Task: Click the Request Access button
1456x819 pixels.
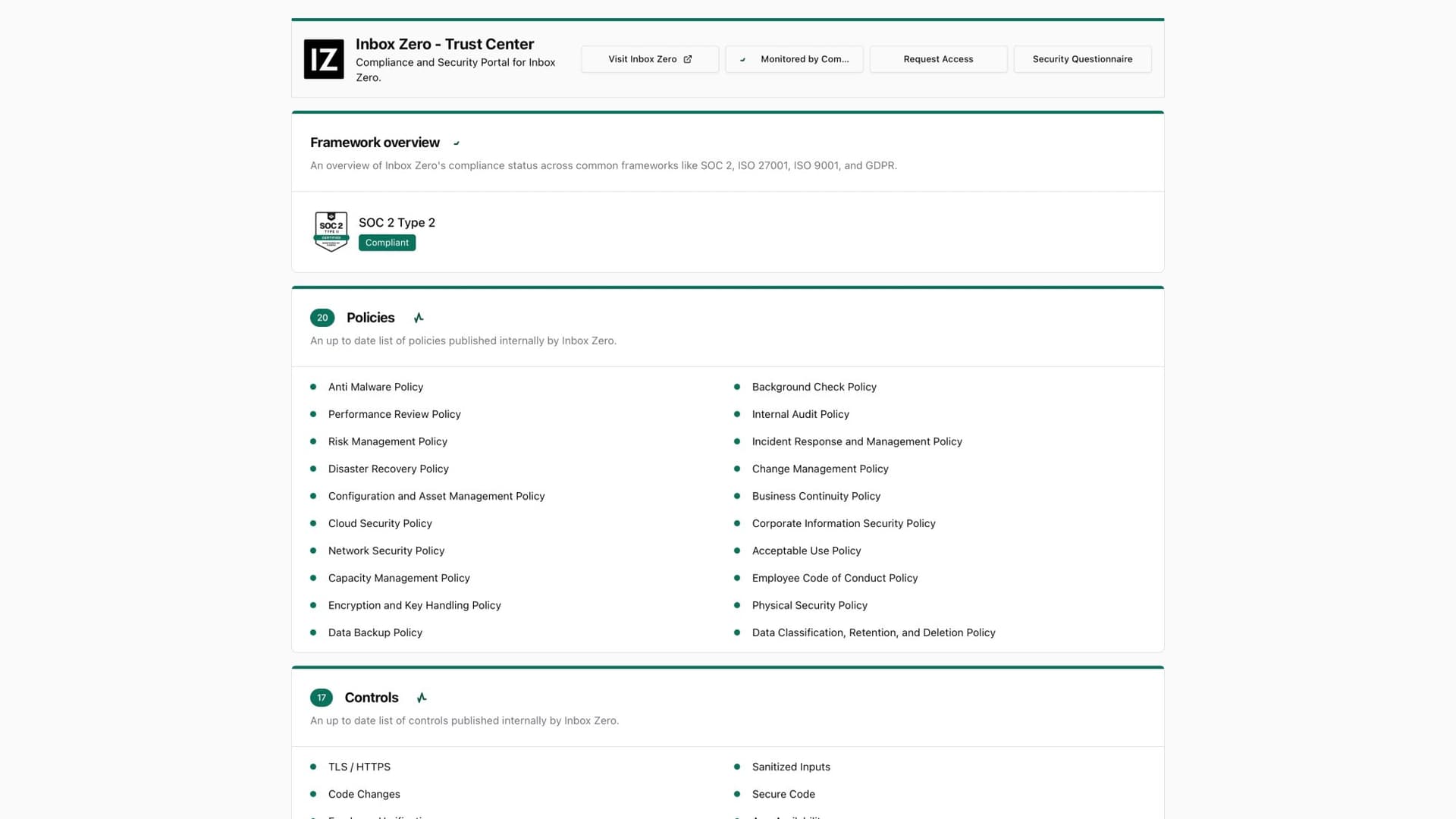Action: click(938, 58)
